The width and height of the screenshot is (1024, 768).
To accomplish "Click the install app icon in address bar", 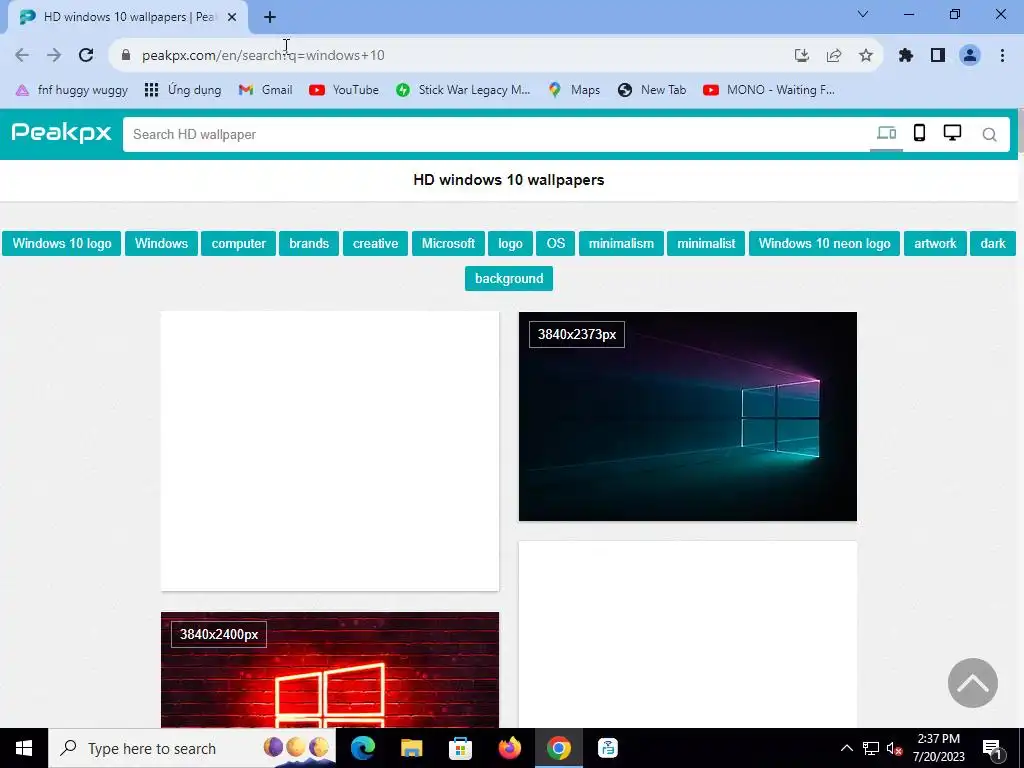I will click(802, 56).
